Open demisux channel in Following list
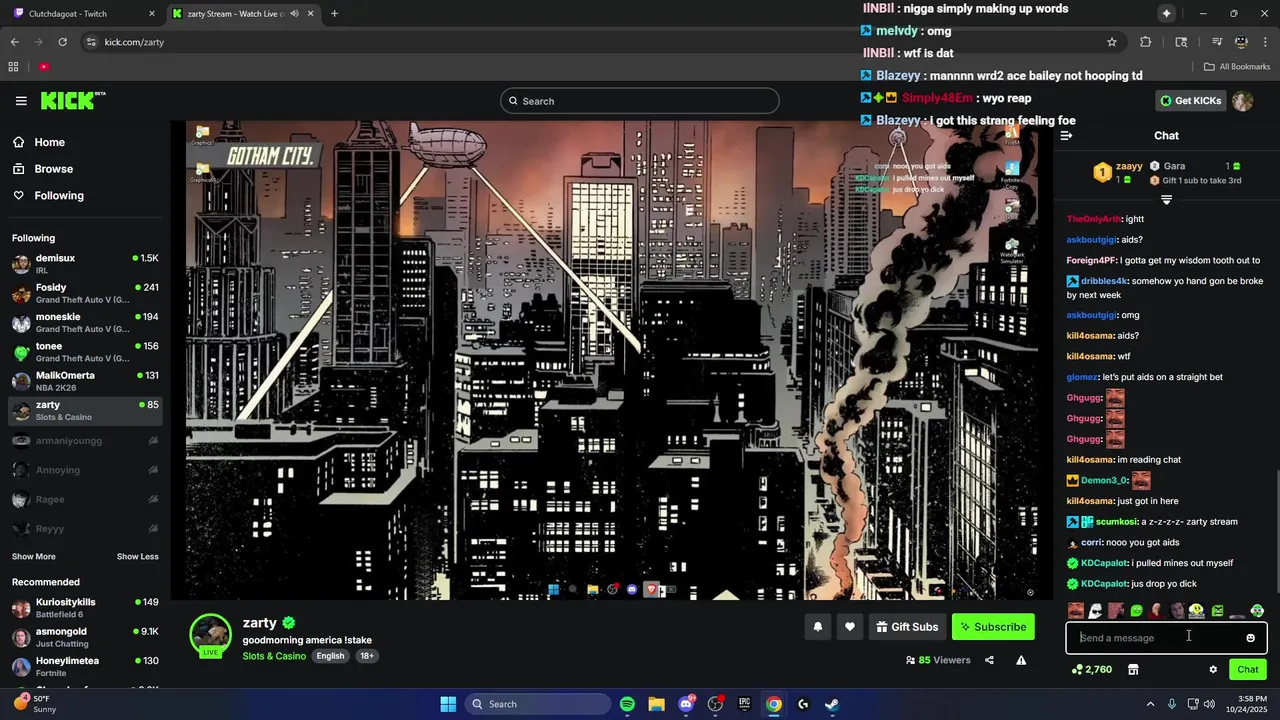Screen dimensions: 1280x720 (85, 264)
